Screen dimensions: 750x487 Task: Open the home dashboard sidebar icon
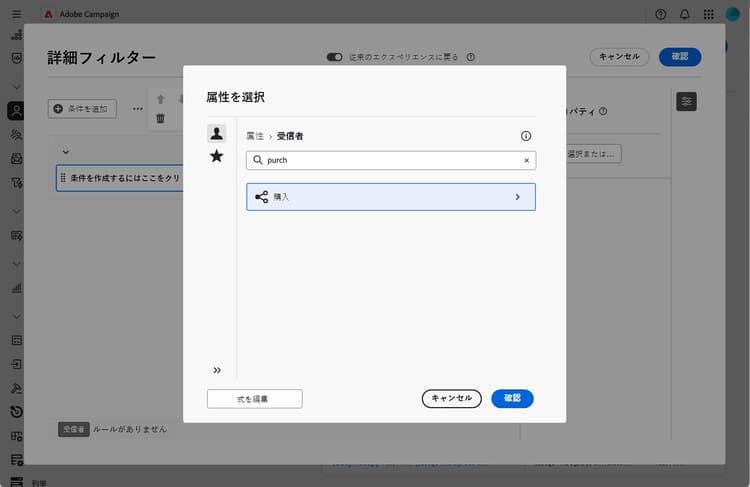tap(17, 34)
